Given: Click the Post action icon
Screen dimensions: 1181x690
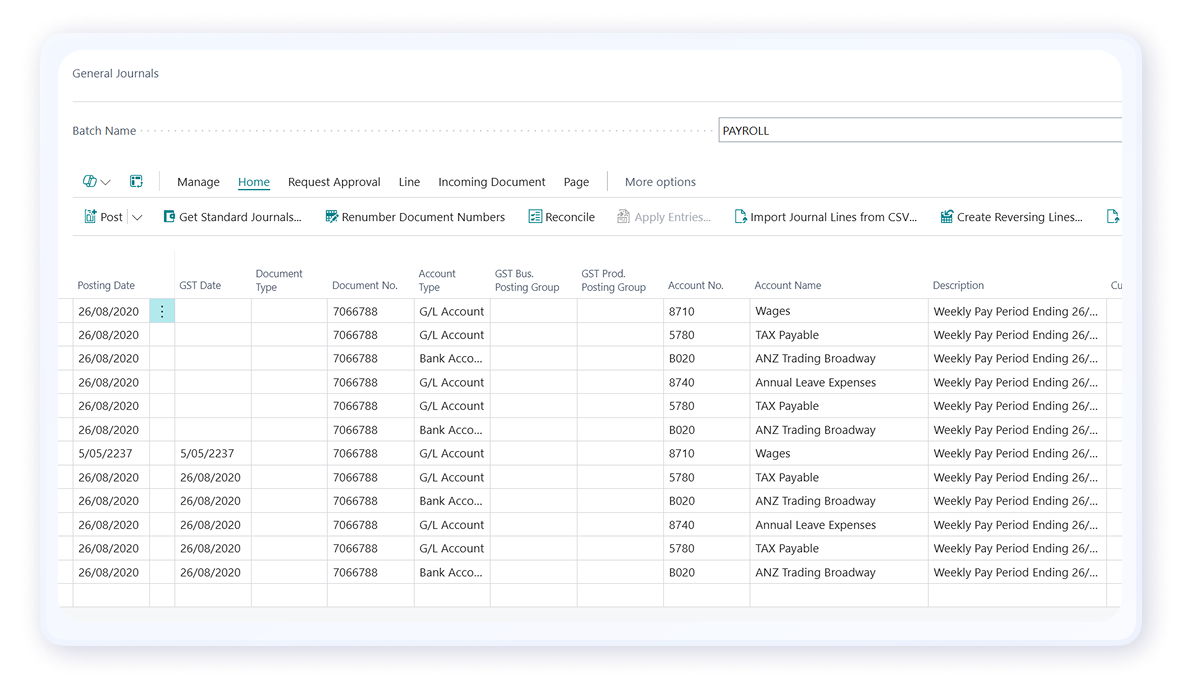Looking at the screenshot, I should tap(90, 217).
